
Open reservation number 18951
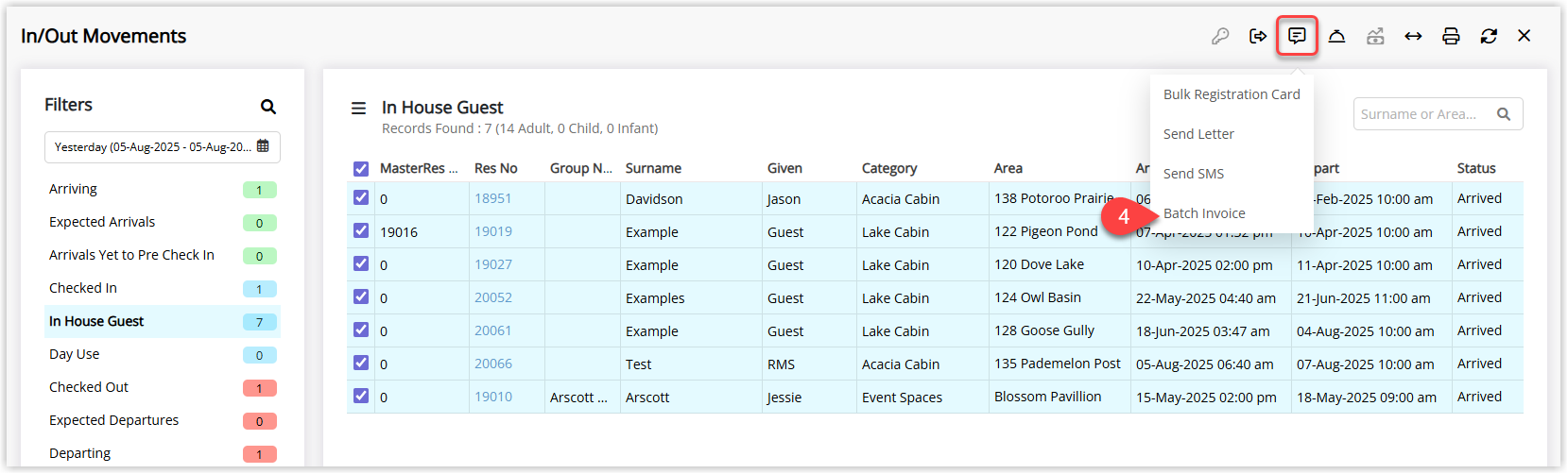pos(492,198)
